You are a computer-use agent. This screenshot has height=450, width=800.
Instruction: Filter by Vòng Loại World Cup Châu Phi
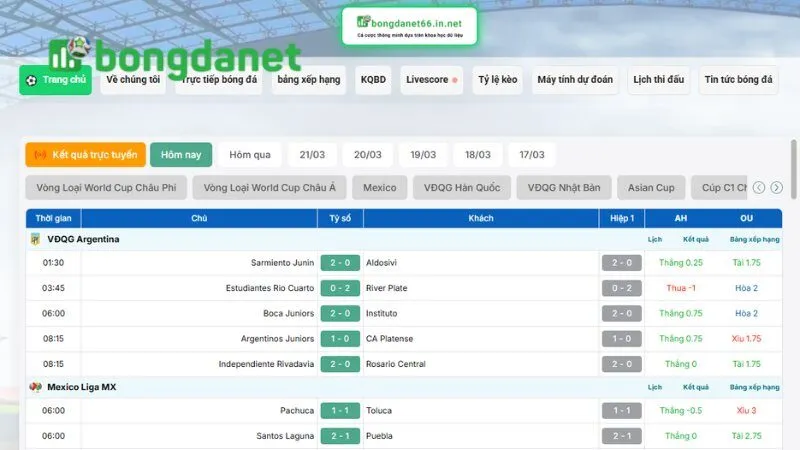click(106, 188)
